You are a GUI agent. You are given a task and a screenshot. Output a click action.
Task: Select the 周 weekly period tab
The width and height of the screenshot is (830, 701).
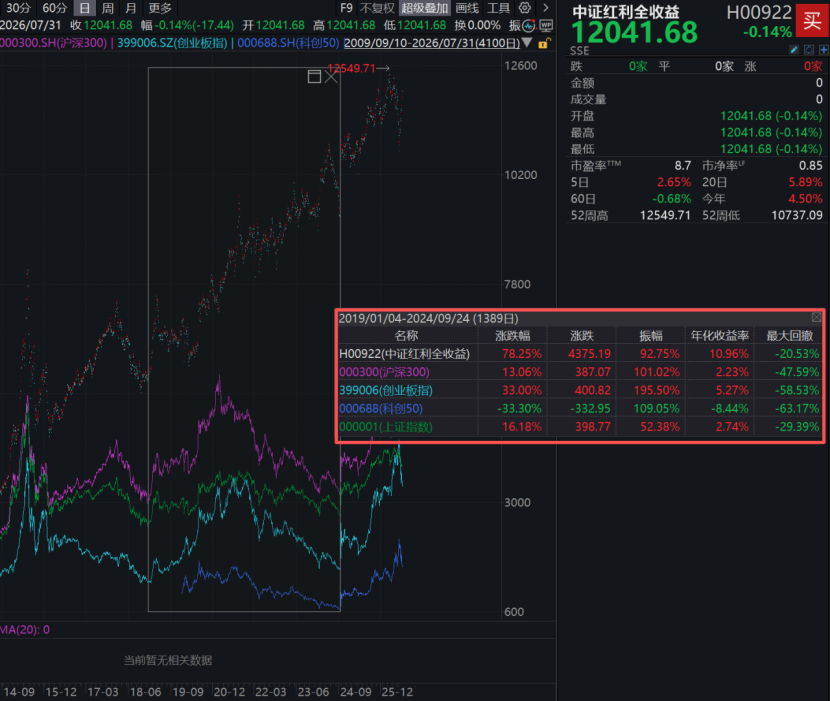[x=108, y=8]
